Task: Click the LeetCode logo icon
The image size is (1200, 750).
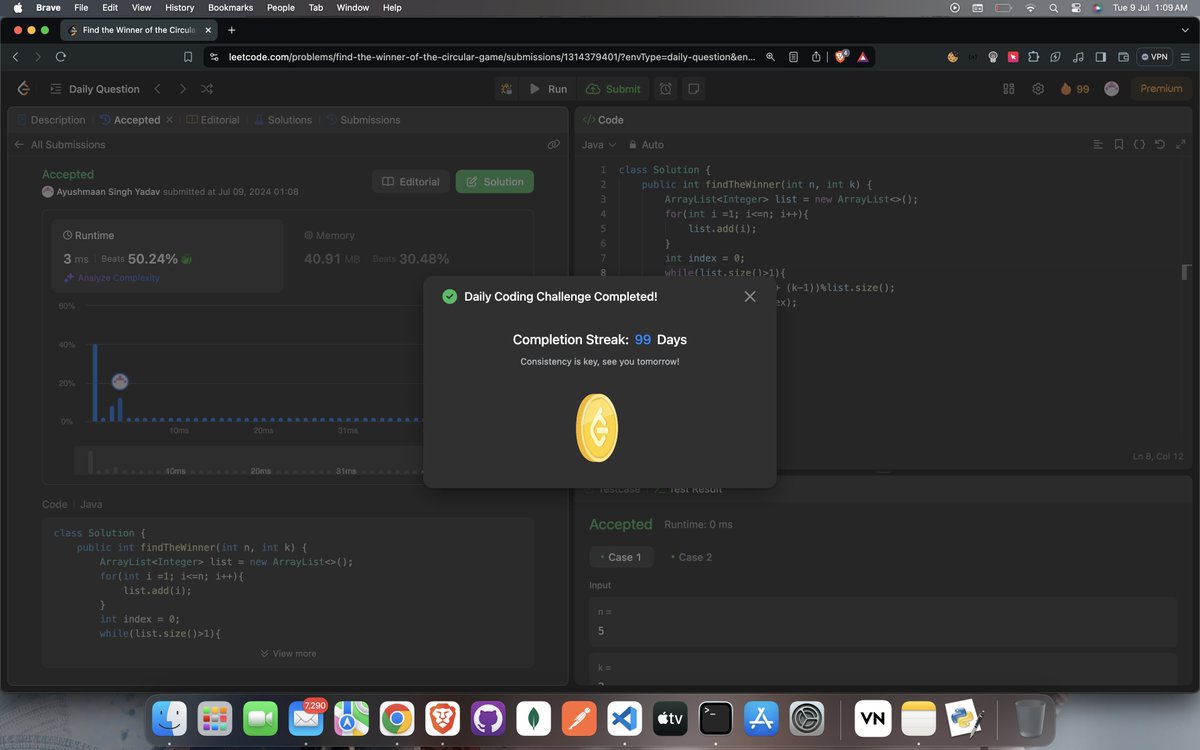Action: pos(23,89)
